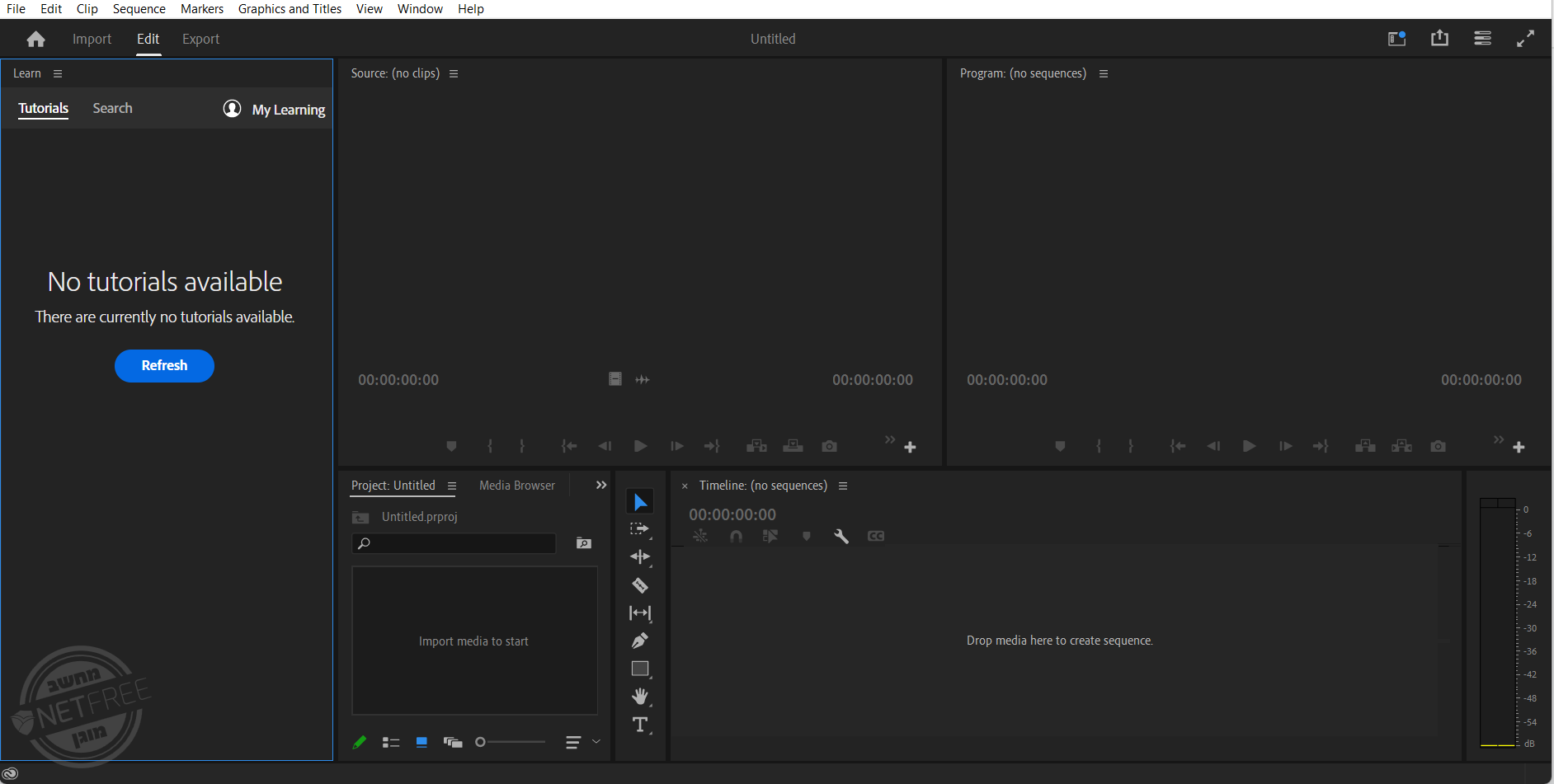Click the blue Refresh button
1554x784 pixels.
pos(164,366)
